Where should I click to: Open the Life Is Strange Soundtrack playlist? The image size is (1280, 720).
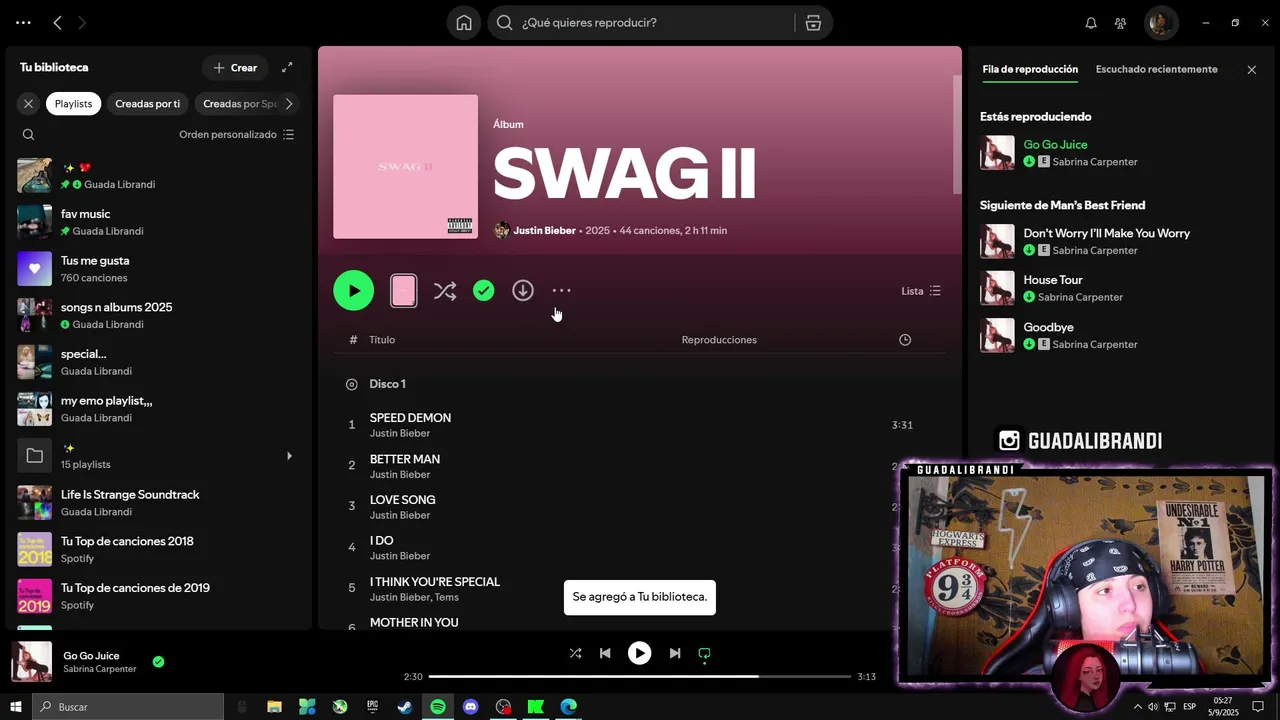click(156, 502)
